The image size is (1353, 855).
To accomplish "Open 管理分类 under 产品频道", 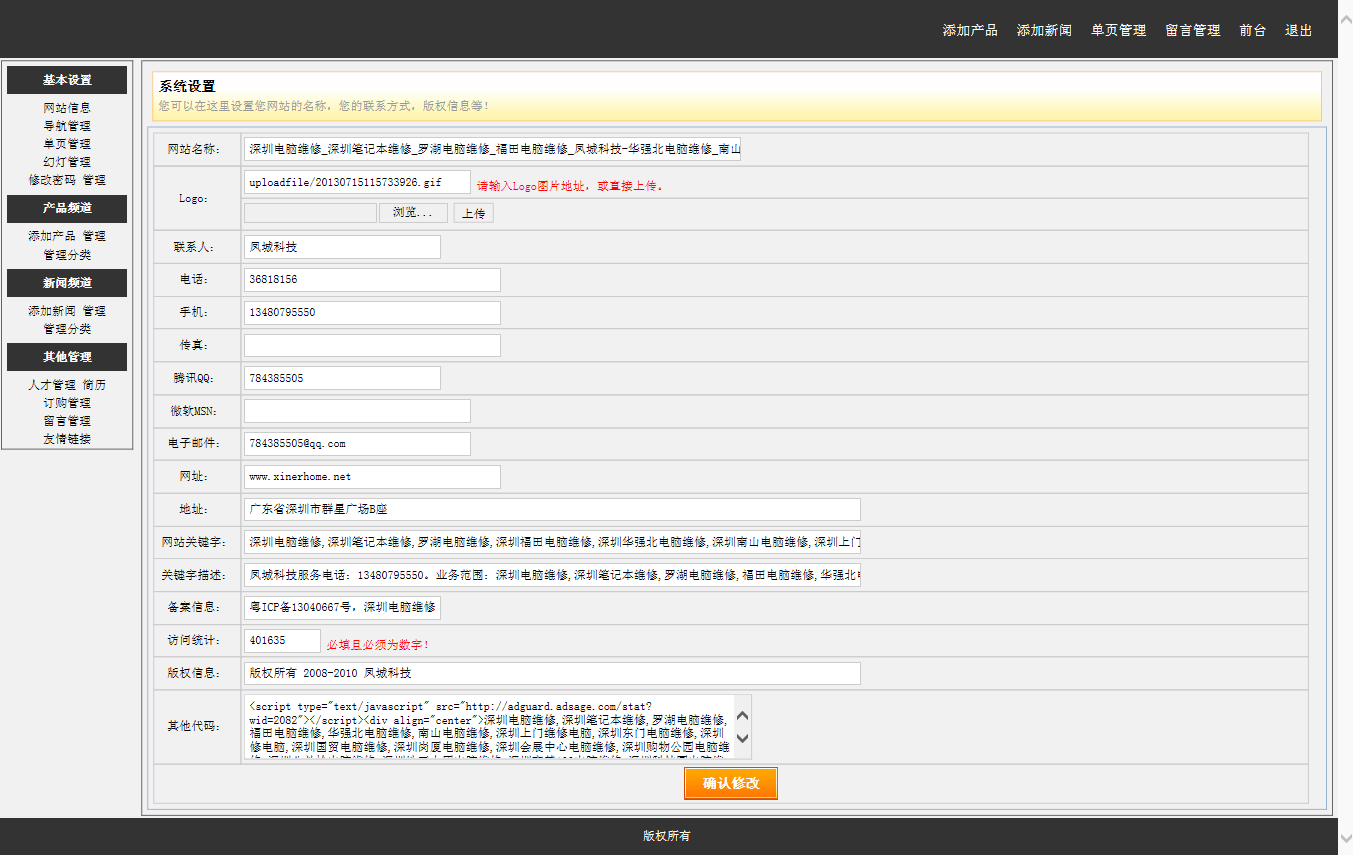I will tap(67, 255).
